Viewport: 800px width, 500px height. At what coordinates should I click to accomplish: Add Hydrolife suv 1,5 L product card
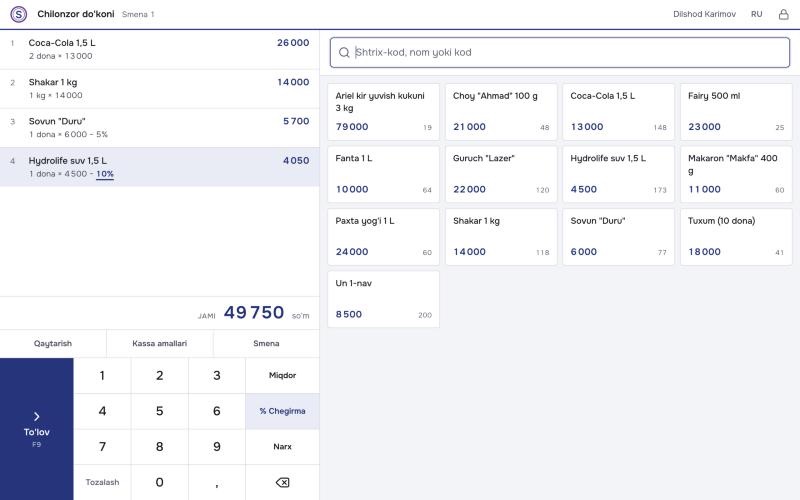[x=618, y=174]
